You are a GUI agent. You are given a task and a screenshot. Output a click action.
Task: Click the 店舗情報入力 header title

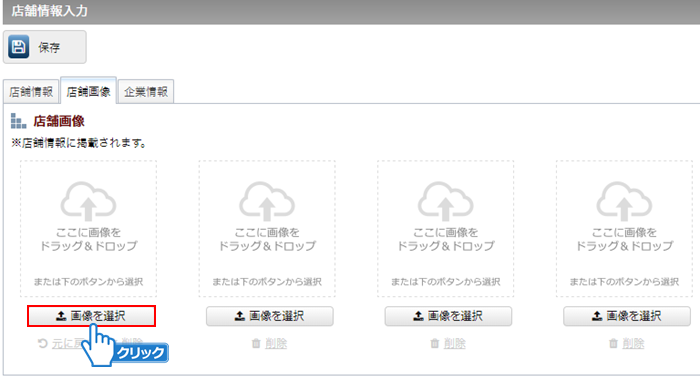[50, 11]
